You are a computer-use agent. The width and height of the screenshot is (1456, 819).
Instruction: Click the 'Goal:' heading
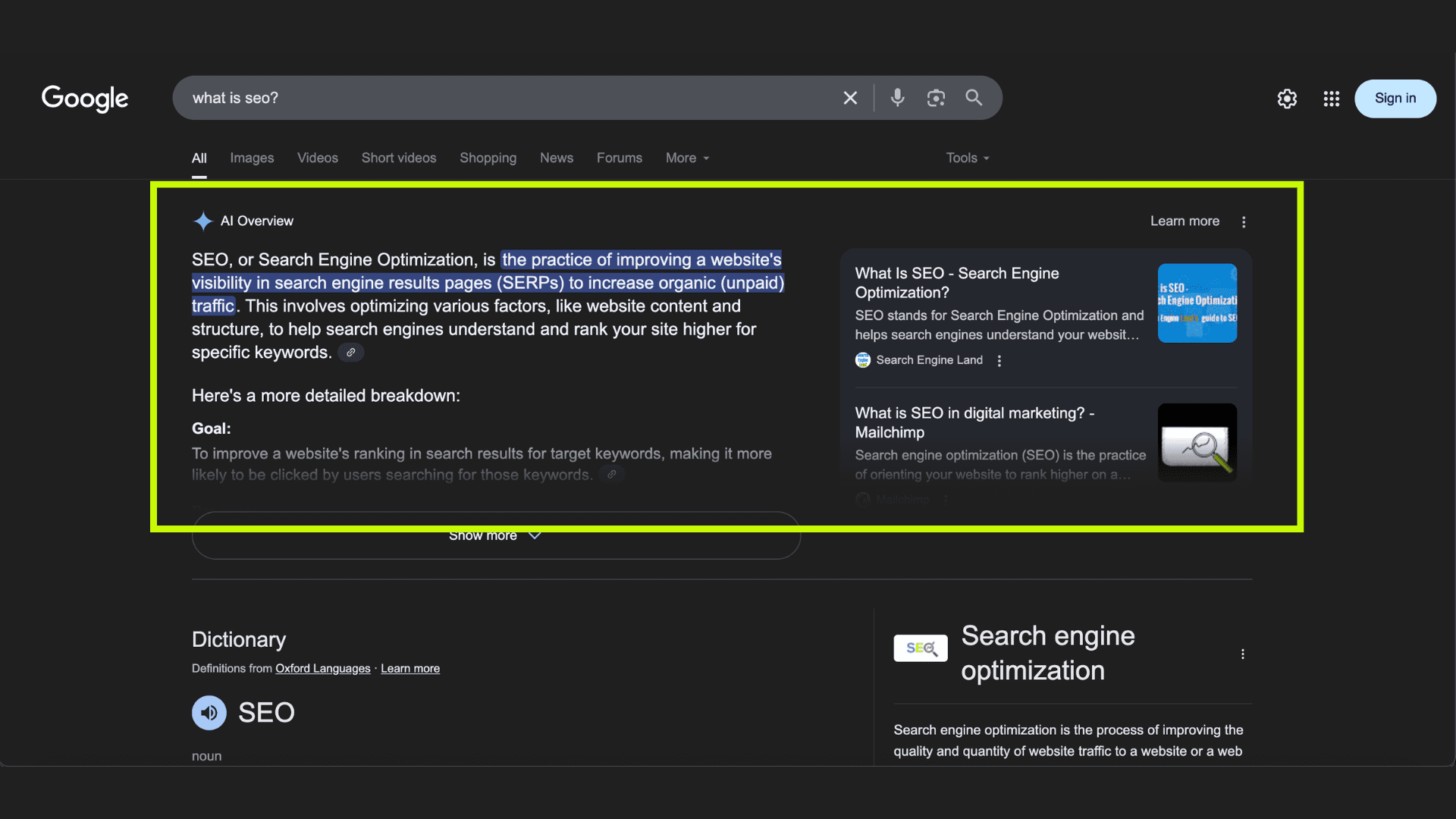[x=212, y=428]
